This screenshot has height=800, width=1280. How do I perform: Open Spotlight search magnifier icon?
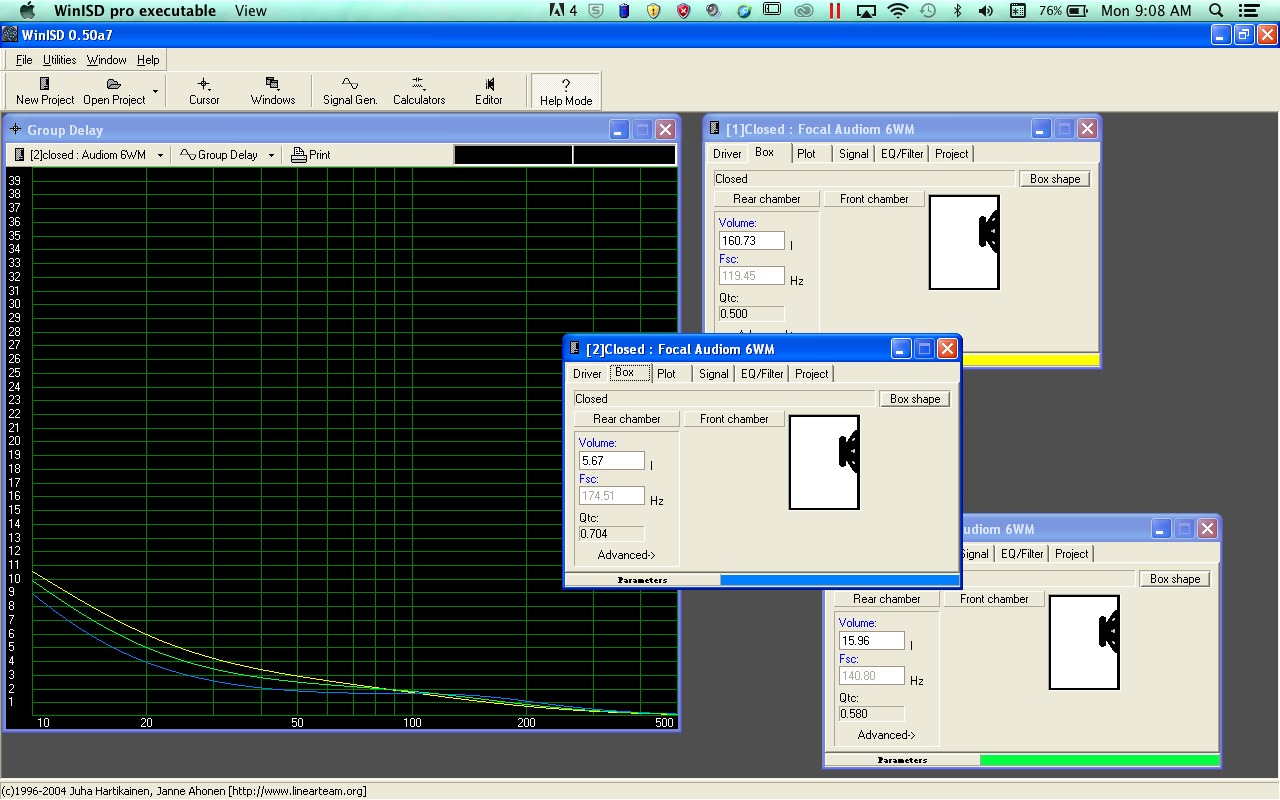pyautogui.click(x=1216, y=11)
